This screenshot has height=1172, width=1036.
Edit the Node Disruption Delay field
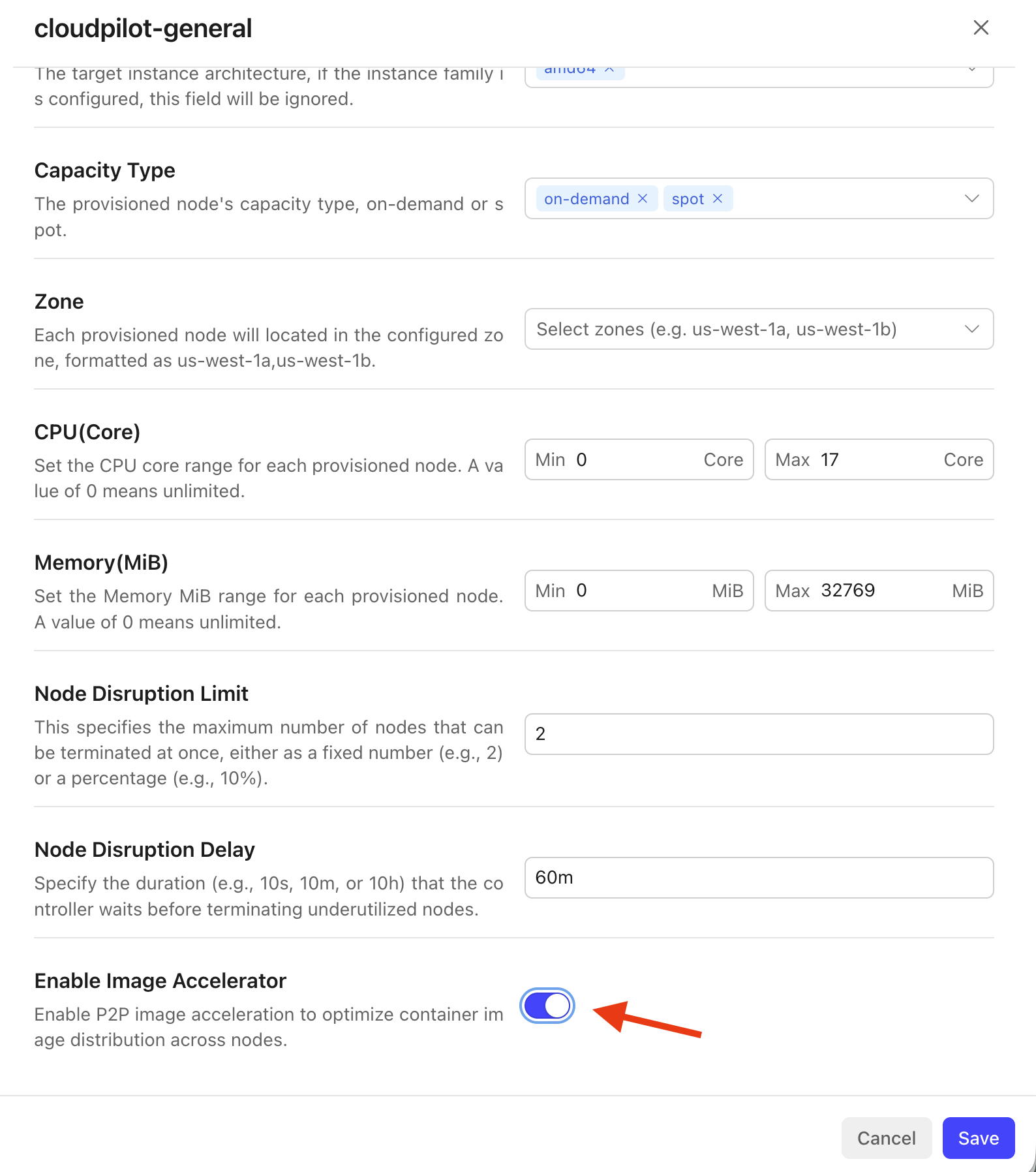[759, 878]
